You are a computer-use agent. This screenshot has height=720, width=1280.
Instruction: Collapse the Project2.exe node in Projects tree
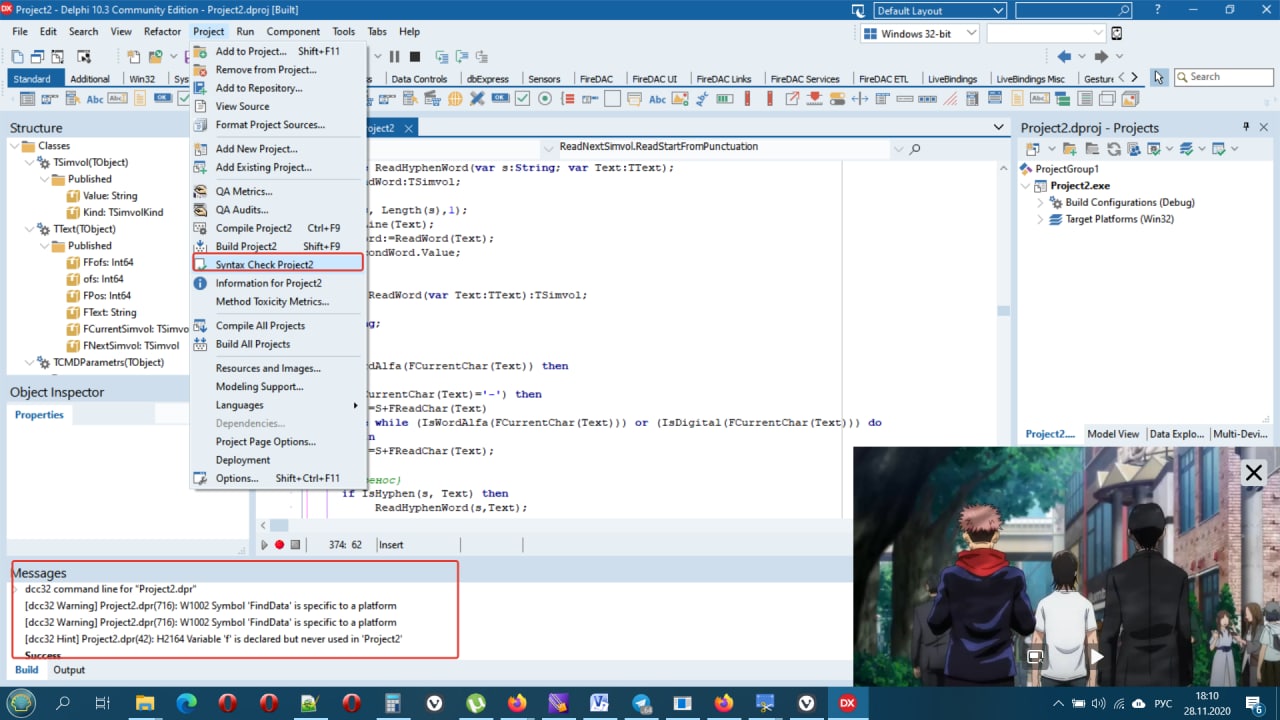point(1026,186)
